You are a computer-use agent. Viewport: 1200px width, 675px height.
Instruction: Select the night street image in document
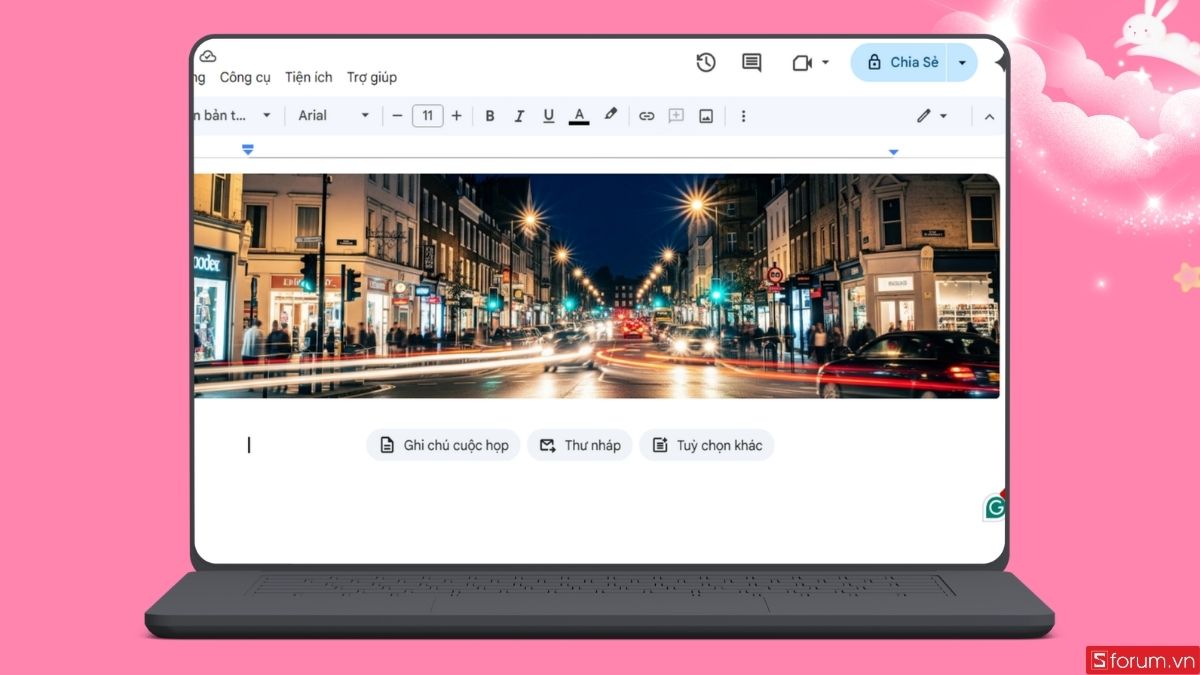point(597,285)
